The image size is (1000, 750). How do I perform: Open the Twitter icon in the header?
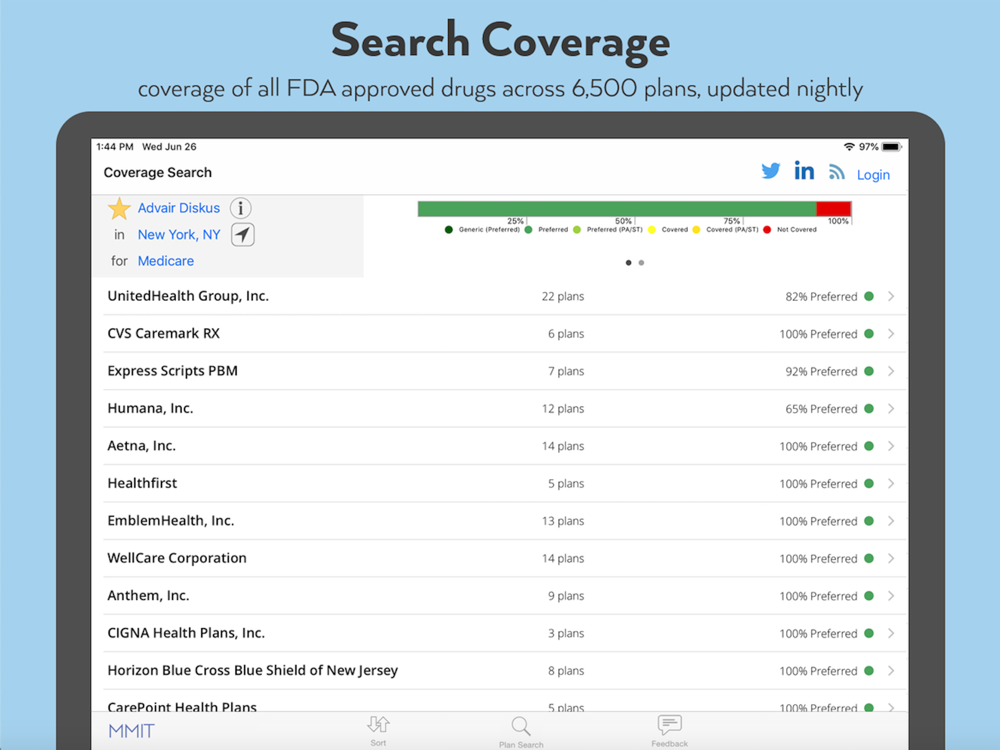click(770, 171)
